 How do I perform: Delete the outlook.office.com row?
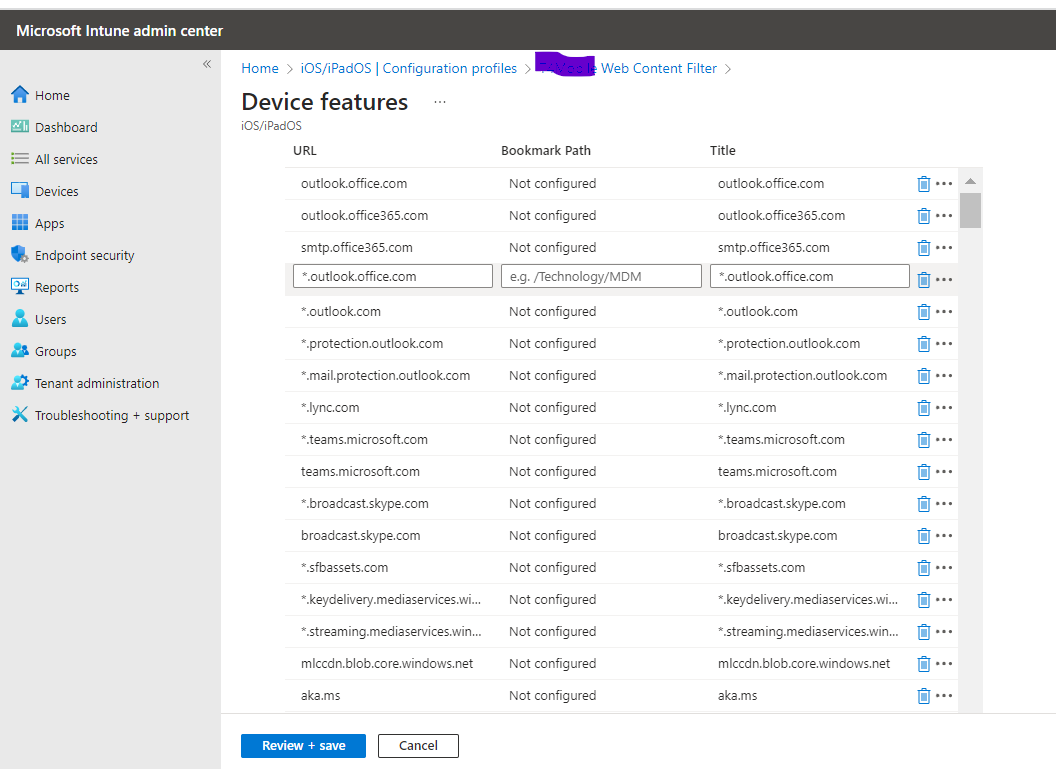point(923,184)
